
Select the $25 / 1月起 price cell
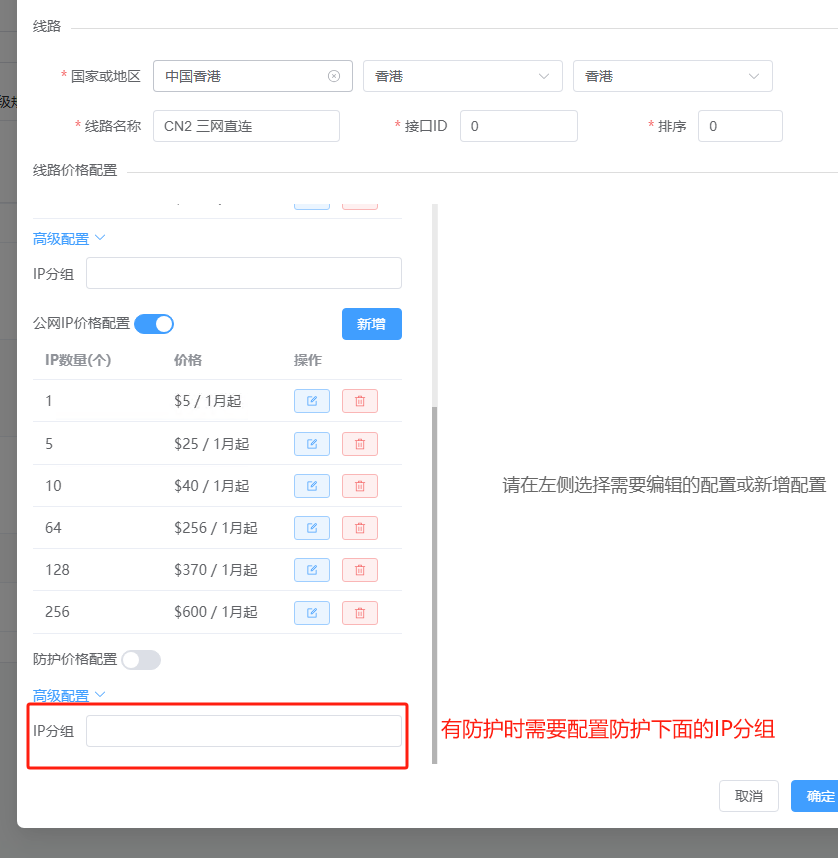tap(211, 444)
